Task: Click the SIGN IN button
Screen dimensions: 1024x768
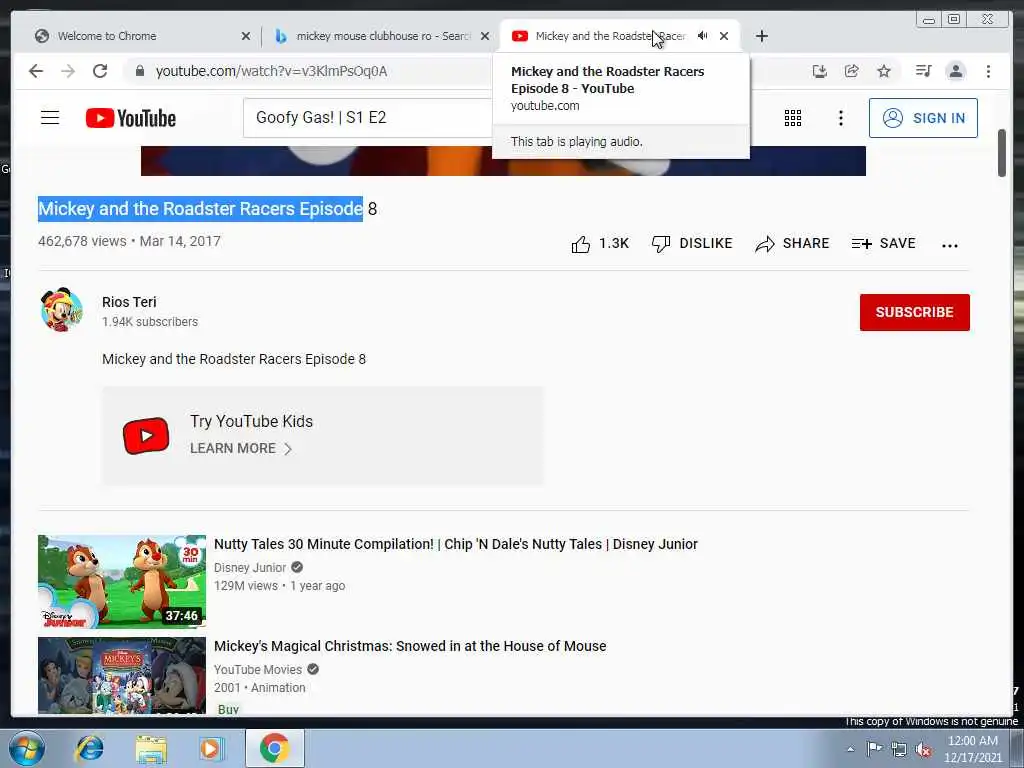Action: [923, 118]
